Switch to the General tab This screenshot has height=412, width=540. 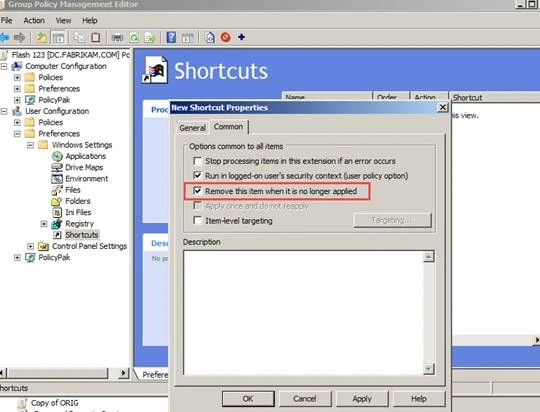(x=192, y=128)
